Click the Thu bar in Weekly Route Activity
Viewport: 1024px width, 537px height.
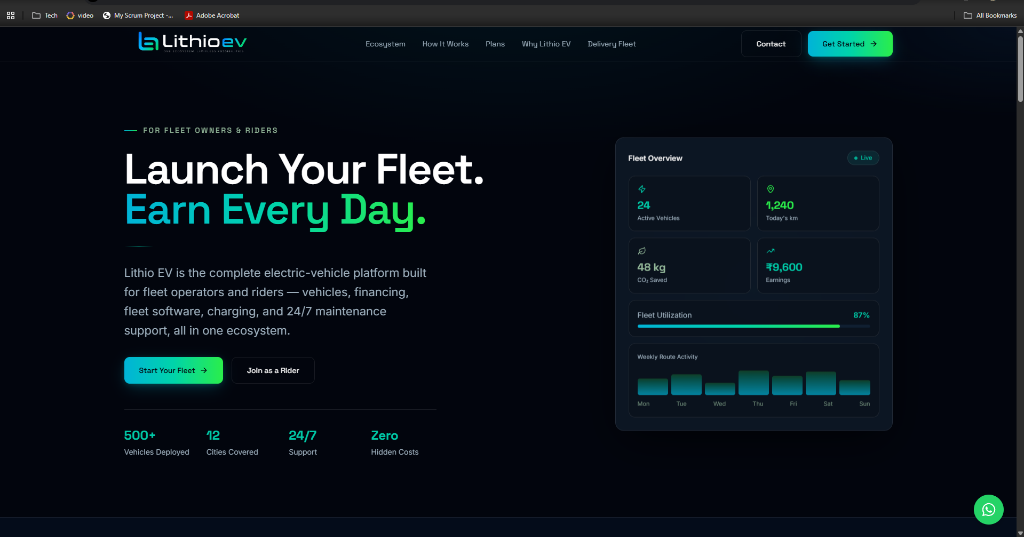(754, 383)
